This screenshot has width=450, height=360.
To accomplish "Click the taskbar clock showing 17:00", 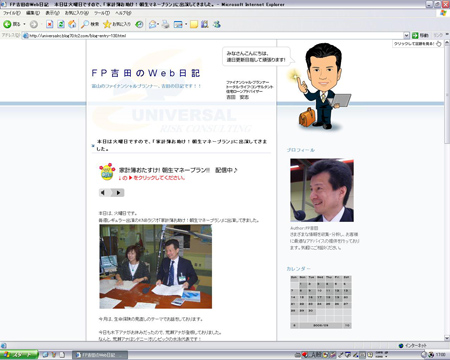I will coord(441,355).
